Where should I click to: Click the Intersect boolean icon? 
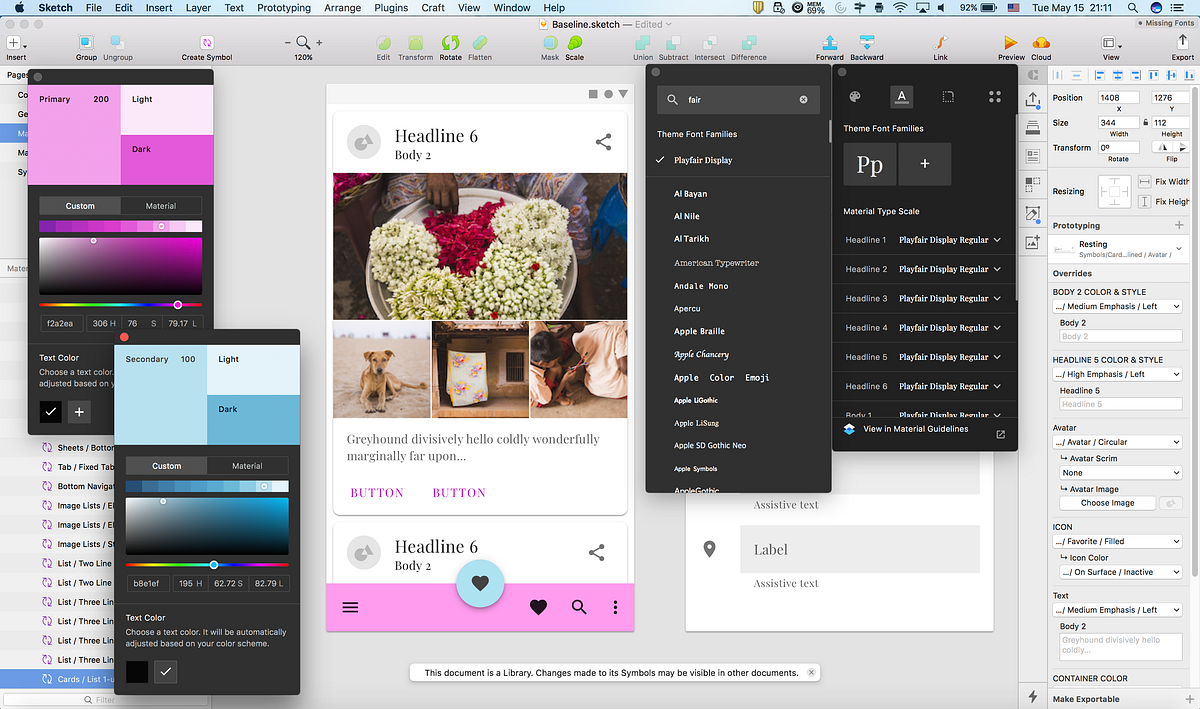click(709, 43)
